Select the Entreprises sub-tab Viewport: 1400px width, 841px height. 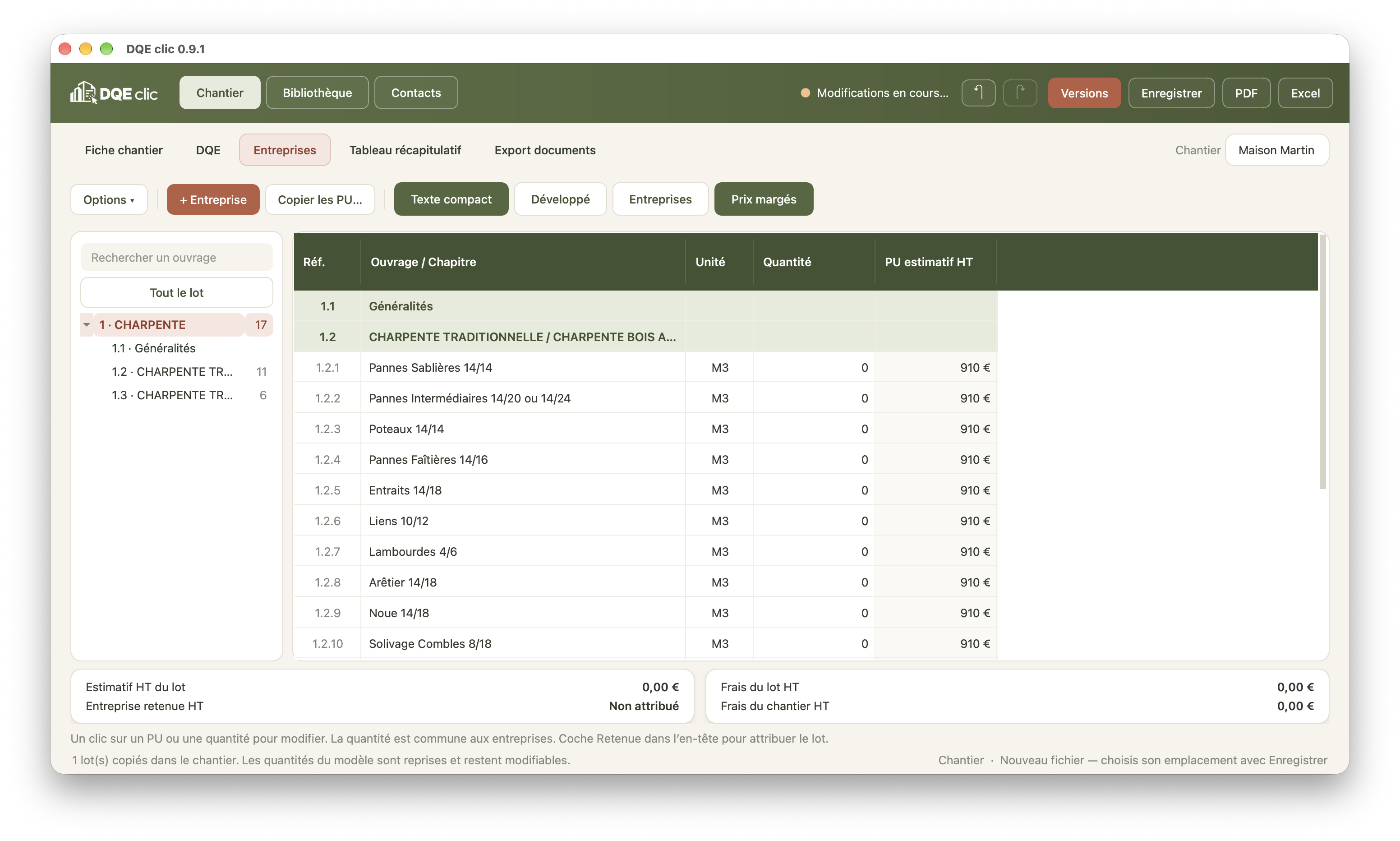[x=284, y=150]
